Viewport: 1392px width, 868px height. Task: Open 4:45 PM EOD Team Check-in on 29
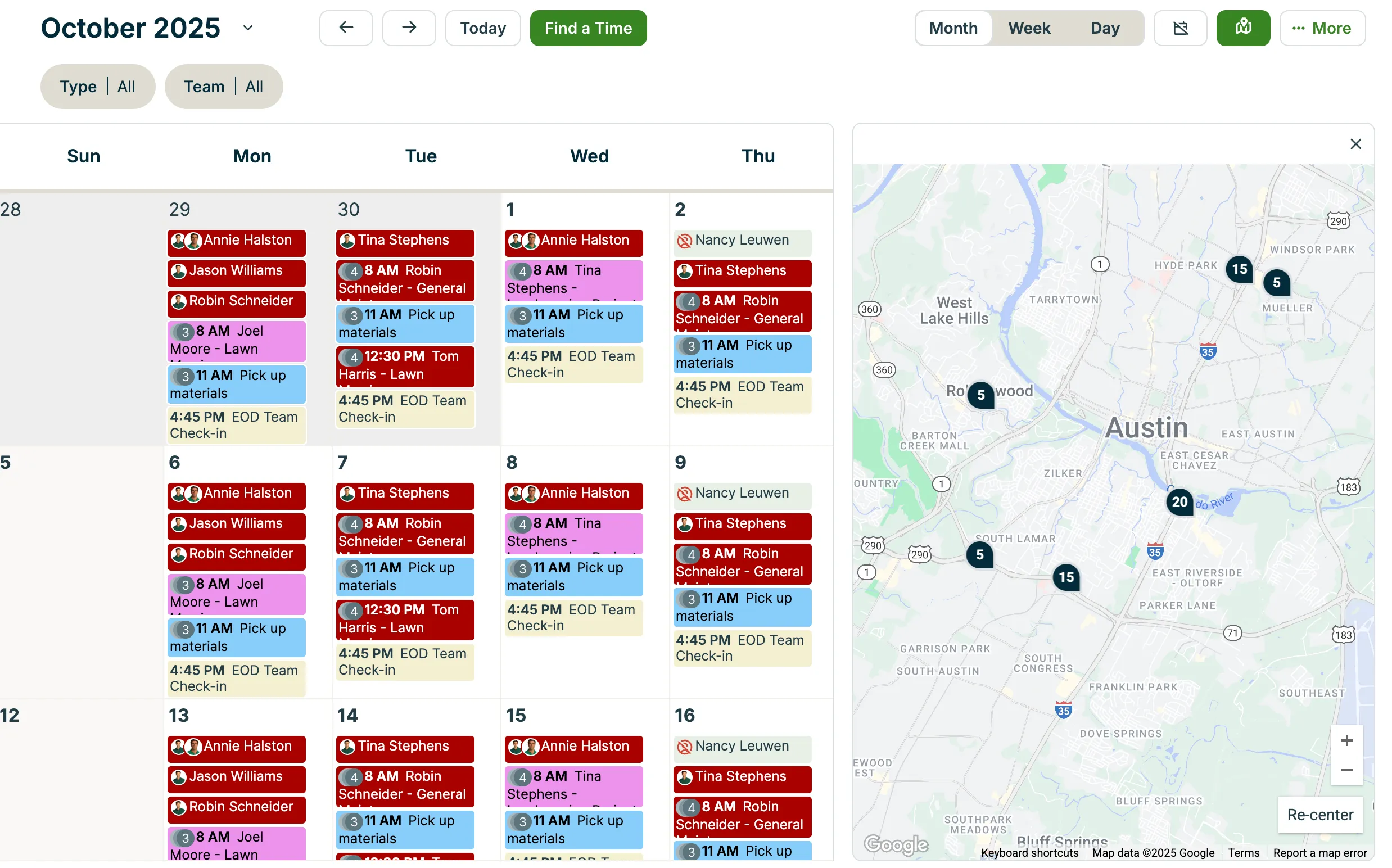pyautogui.click(x=237, y=425)
